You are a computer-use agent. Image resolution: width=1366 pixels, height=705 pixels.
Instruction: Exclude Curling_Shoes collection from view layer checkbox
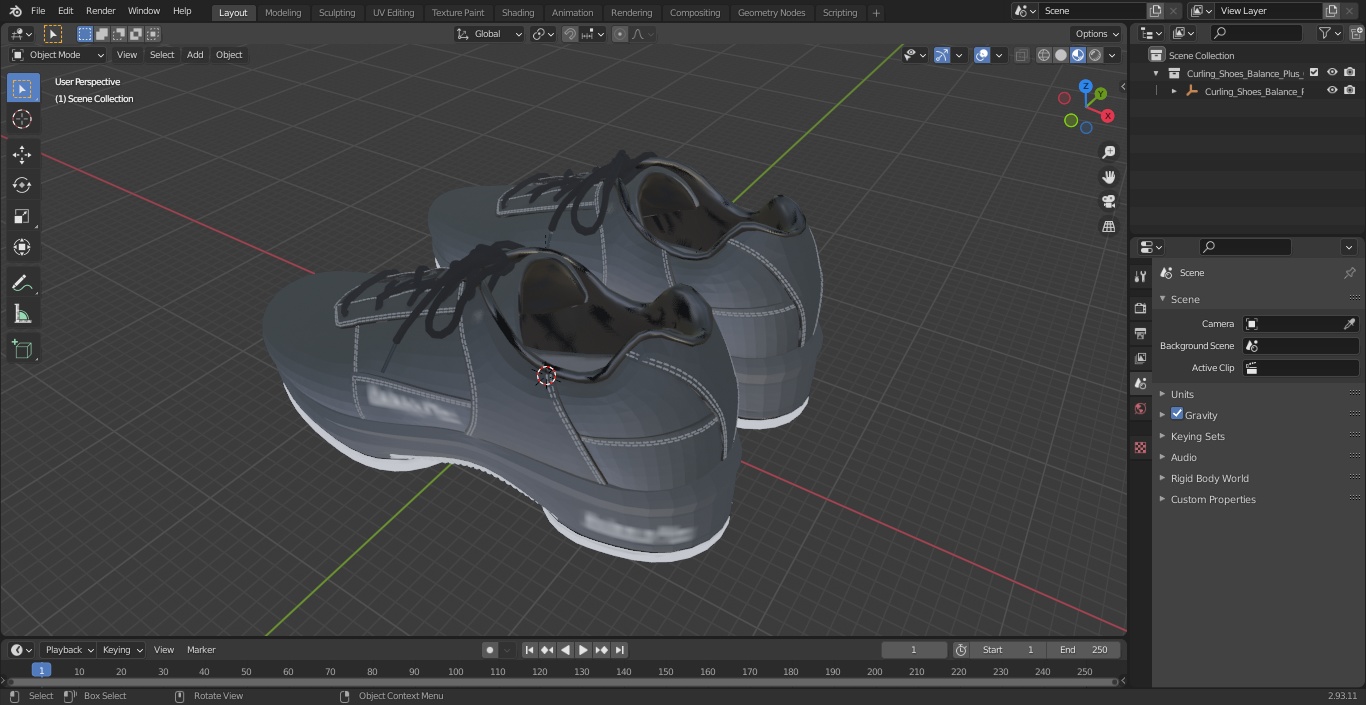1314,72
